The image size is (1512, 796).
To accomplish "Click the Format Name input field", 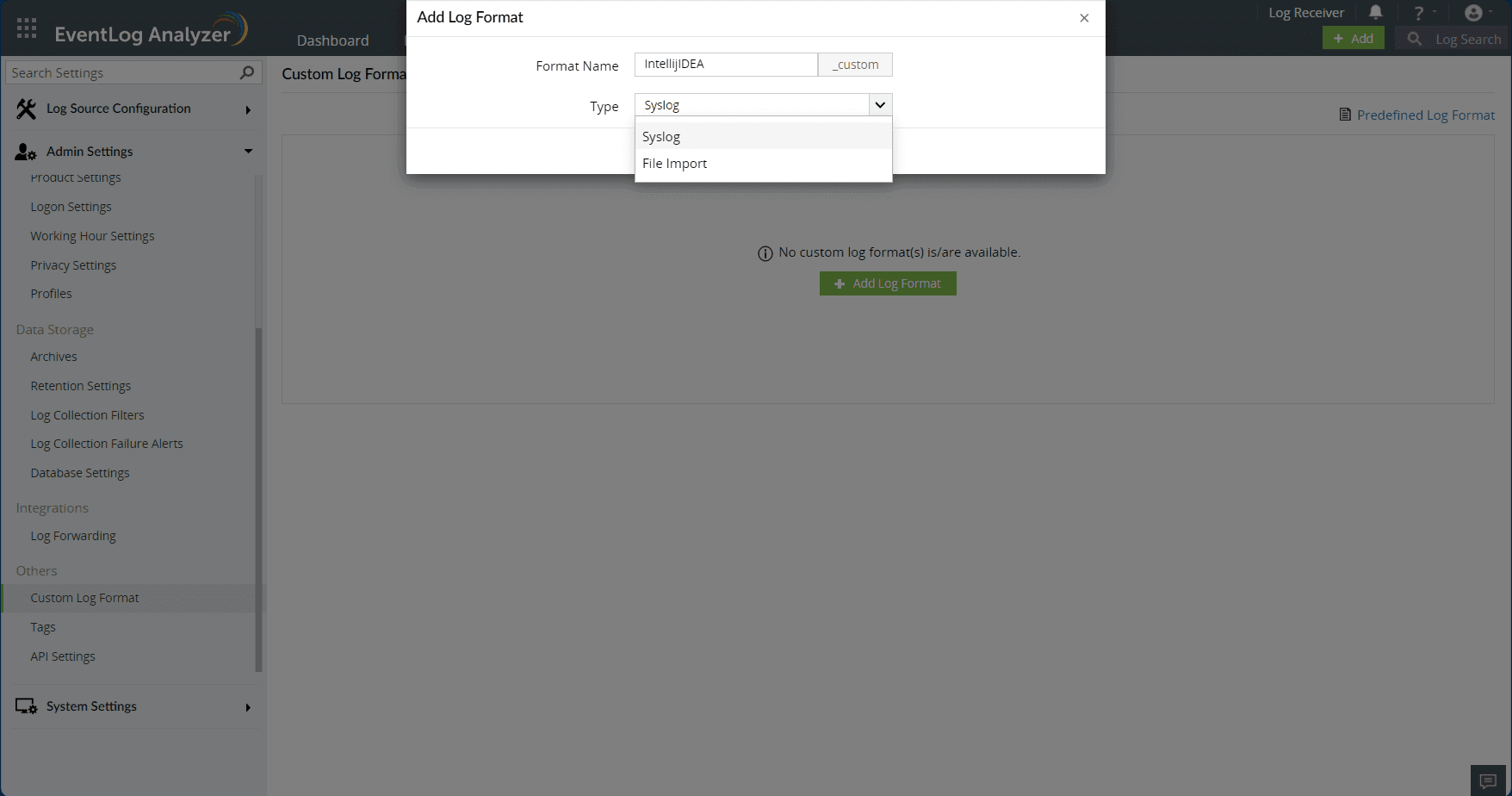I will pos(726,65).
